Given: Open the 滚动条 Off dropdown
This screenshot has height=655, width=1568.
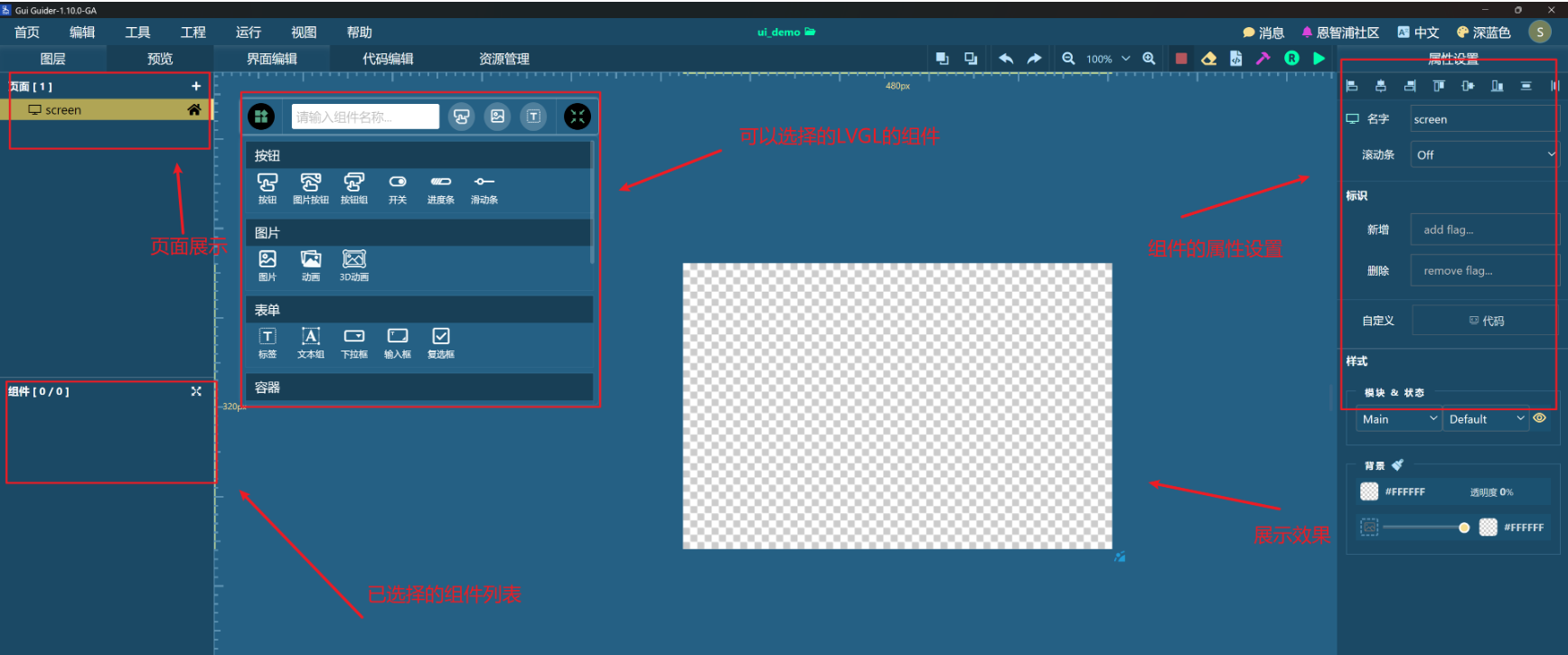Looking at the screenshot, I should (x=1483, y=154).
